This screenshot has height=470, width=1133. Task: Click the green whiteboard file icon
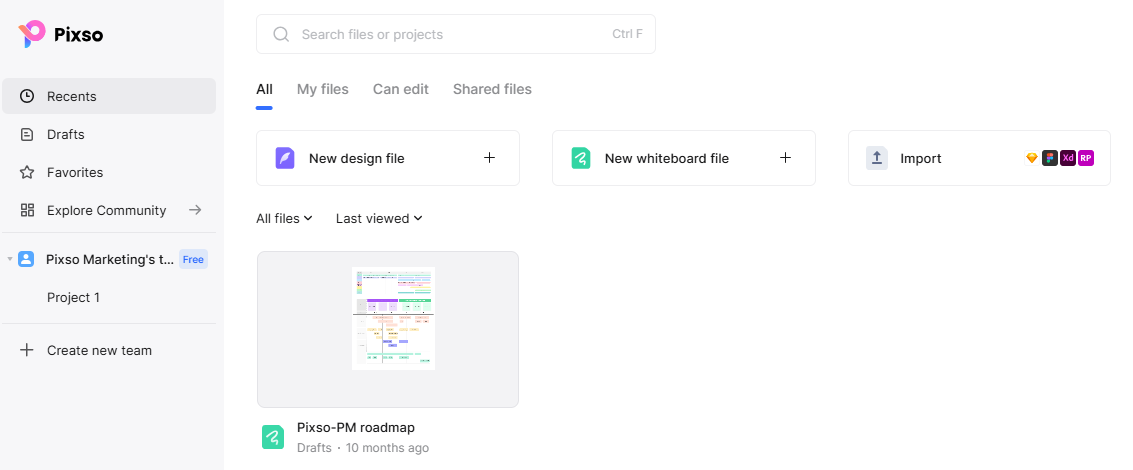[581, 158]
